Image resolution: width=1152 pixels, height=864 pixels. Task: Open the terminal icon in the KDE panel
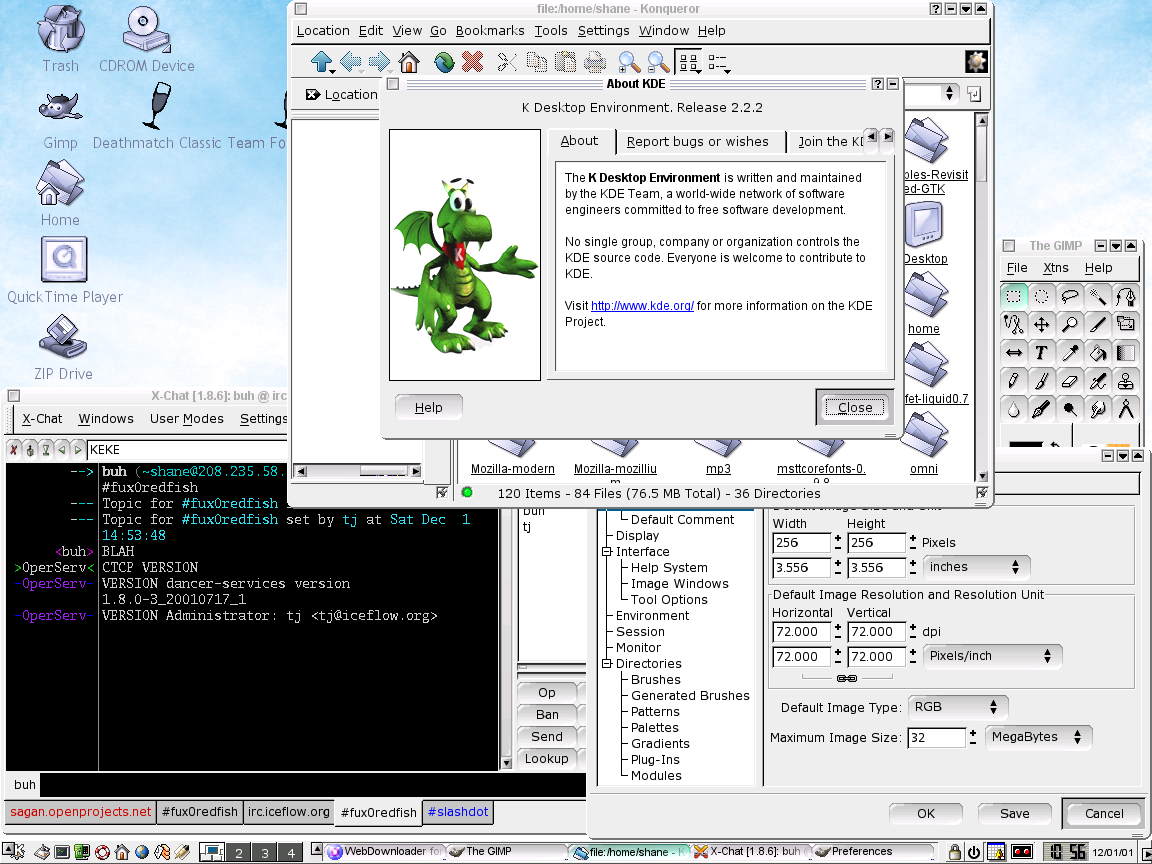click(x=62, y=852)
